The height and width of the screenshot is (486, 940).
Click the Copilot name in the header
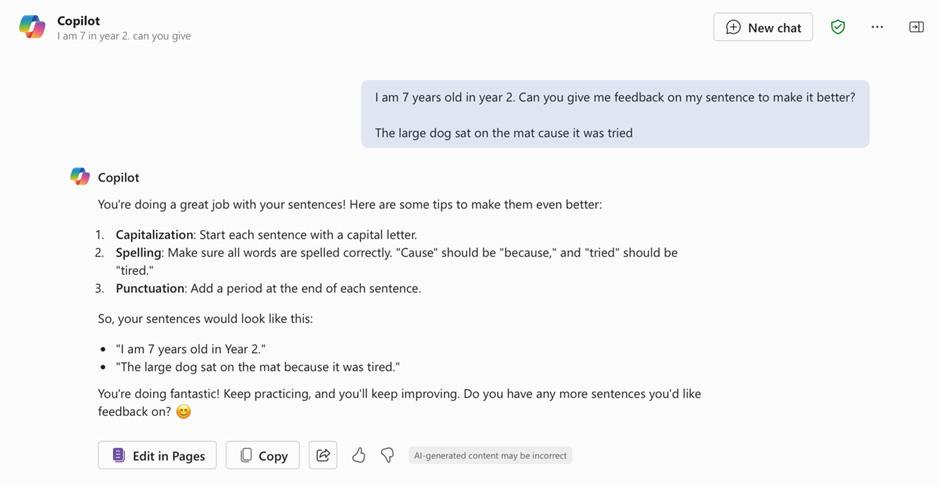pos(78,20)
